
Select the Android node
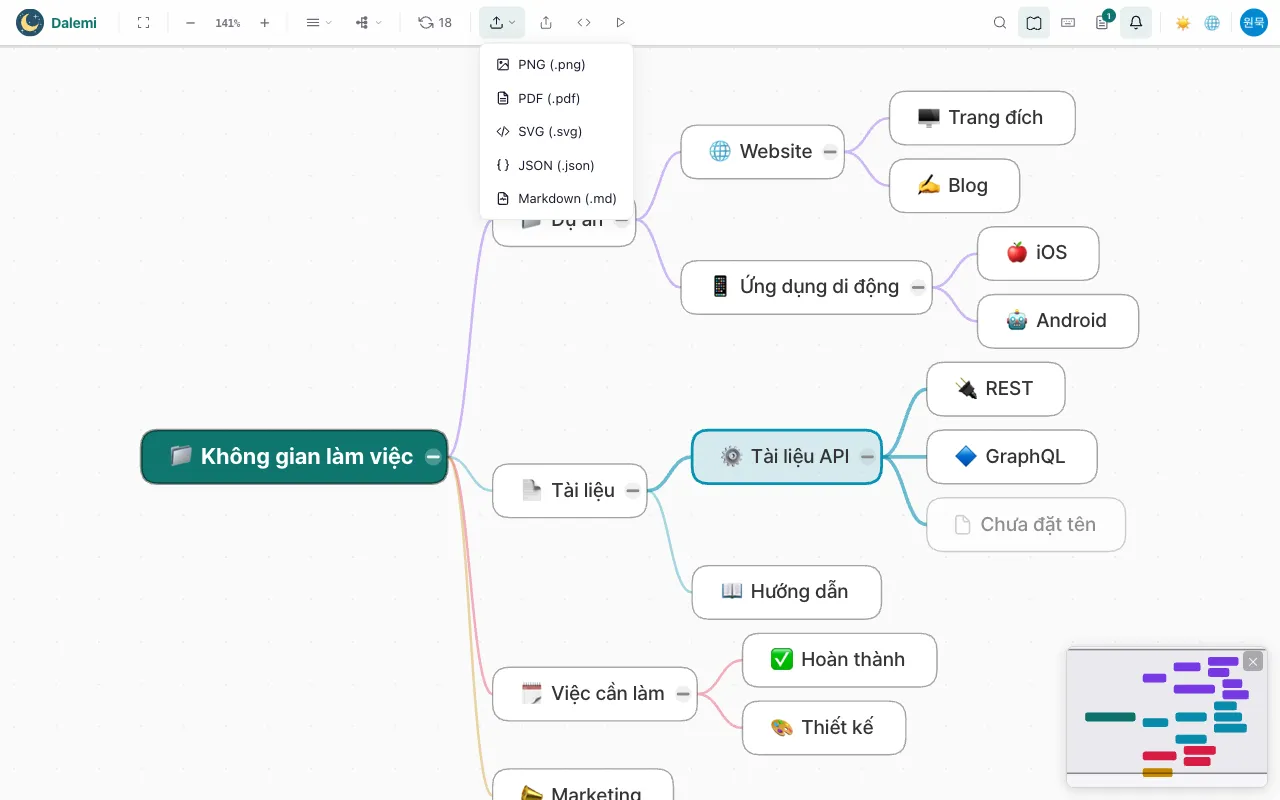click(x=1058, y=321)
